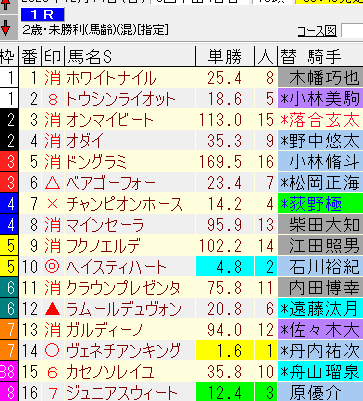This screenshot has height=401, width=363.
Task: Select the blue 1R race label
Action: tap(42, 15)
